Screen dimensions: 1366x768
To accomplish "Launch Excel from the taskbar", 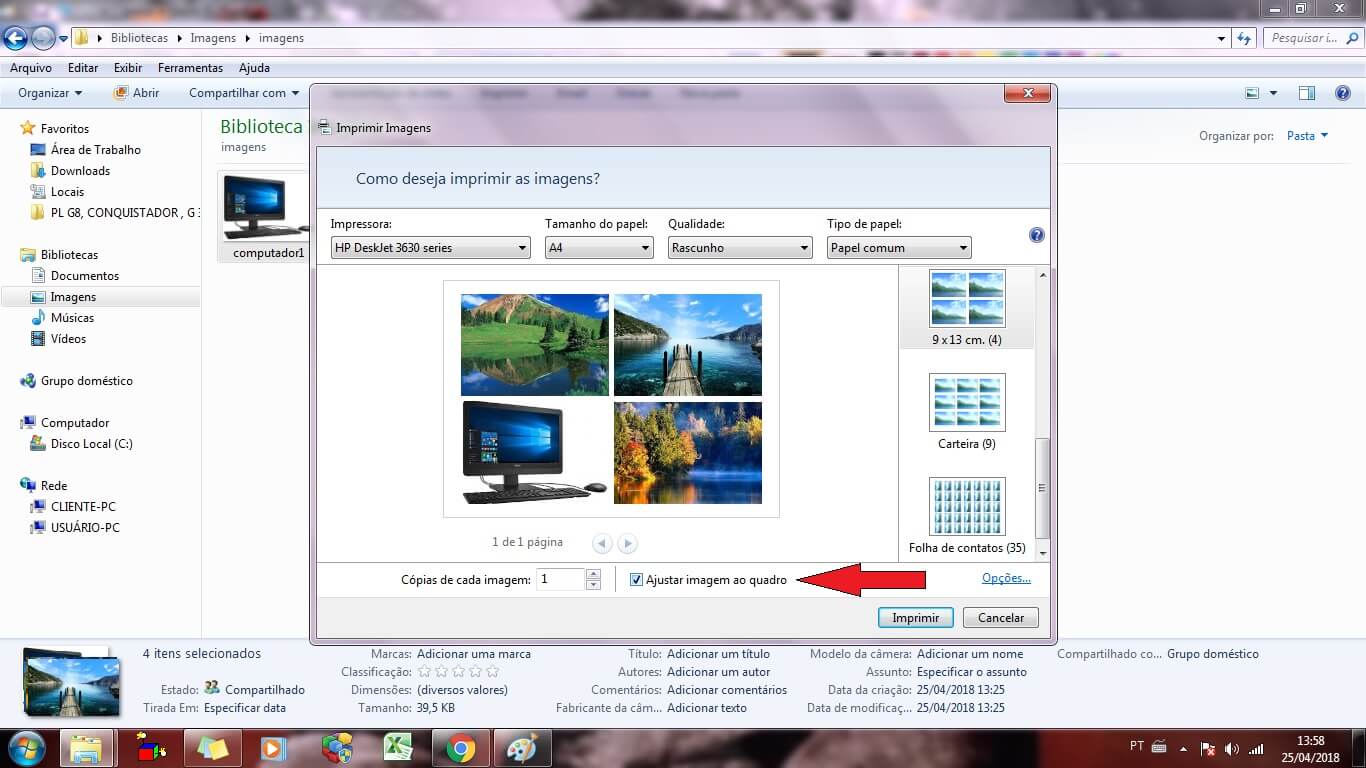I will (399, 748).
